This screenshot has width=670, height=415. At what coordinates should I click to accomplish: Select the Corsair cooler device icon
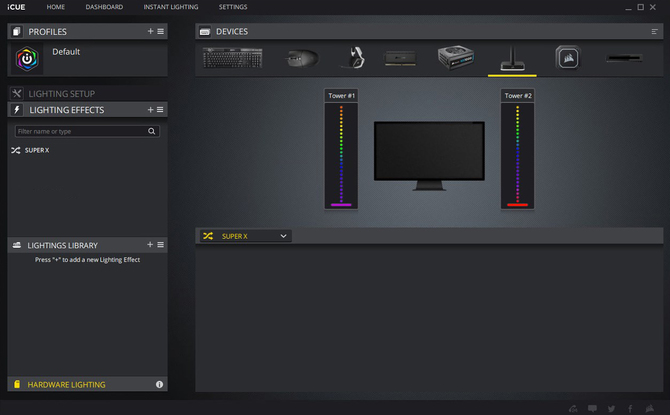click(568, 58)
